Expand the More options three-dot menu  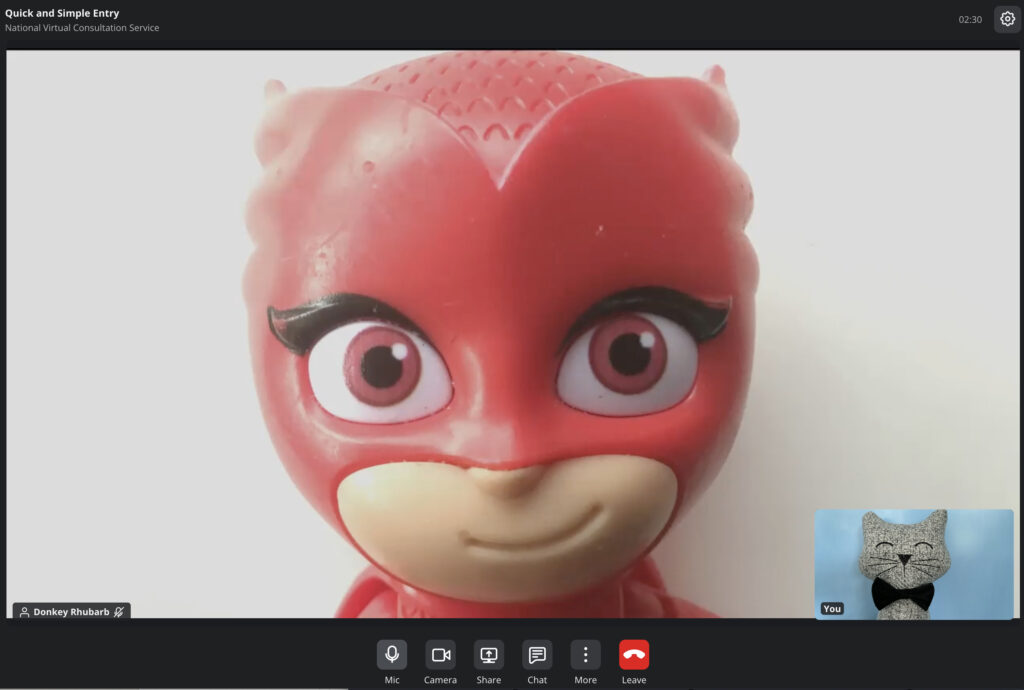pyautogui.click(x=585, y=655)
